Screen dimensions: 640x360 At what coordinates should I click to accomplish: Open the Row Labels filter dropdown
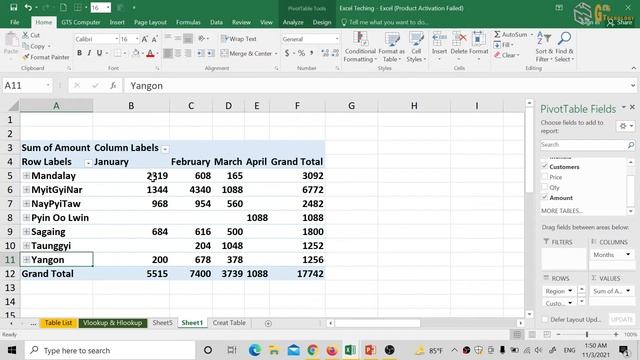[88, 163]
